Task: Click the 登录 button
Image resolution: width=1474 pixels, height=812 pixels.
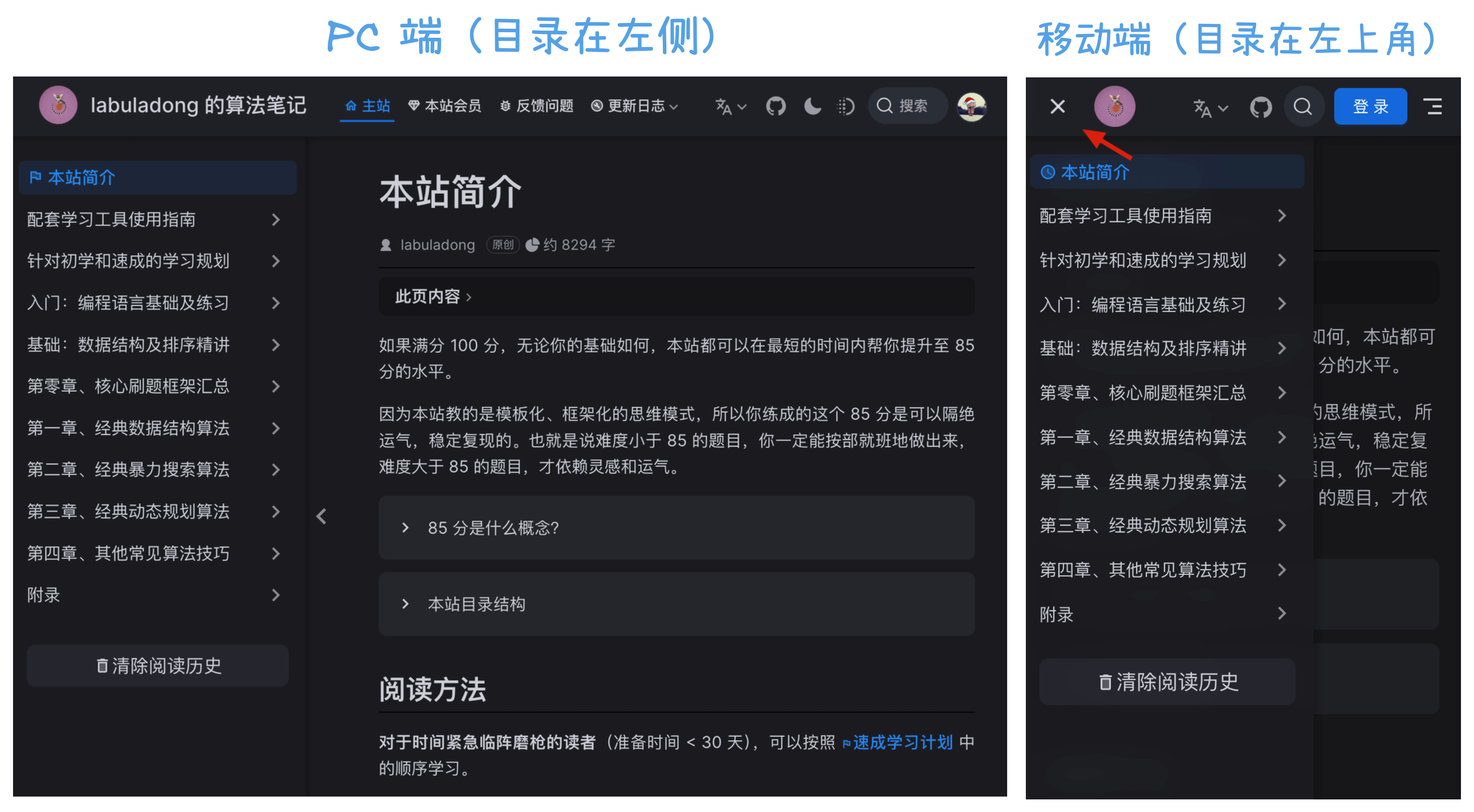Action: point(1371,106)
